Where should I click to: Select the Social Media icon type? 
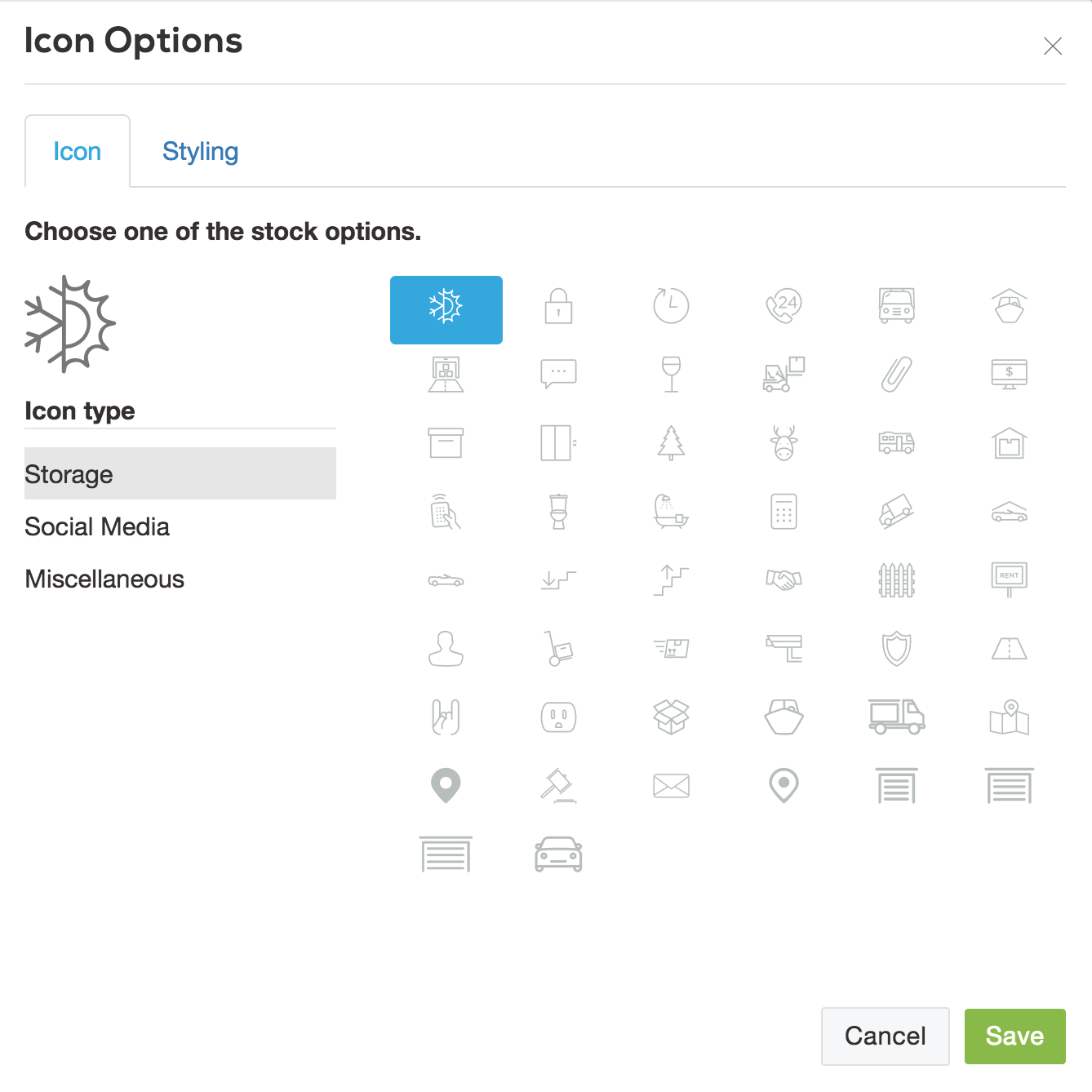pyautogui.click(x=97, y=526)
